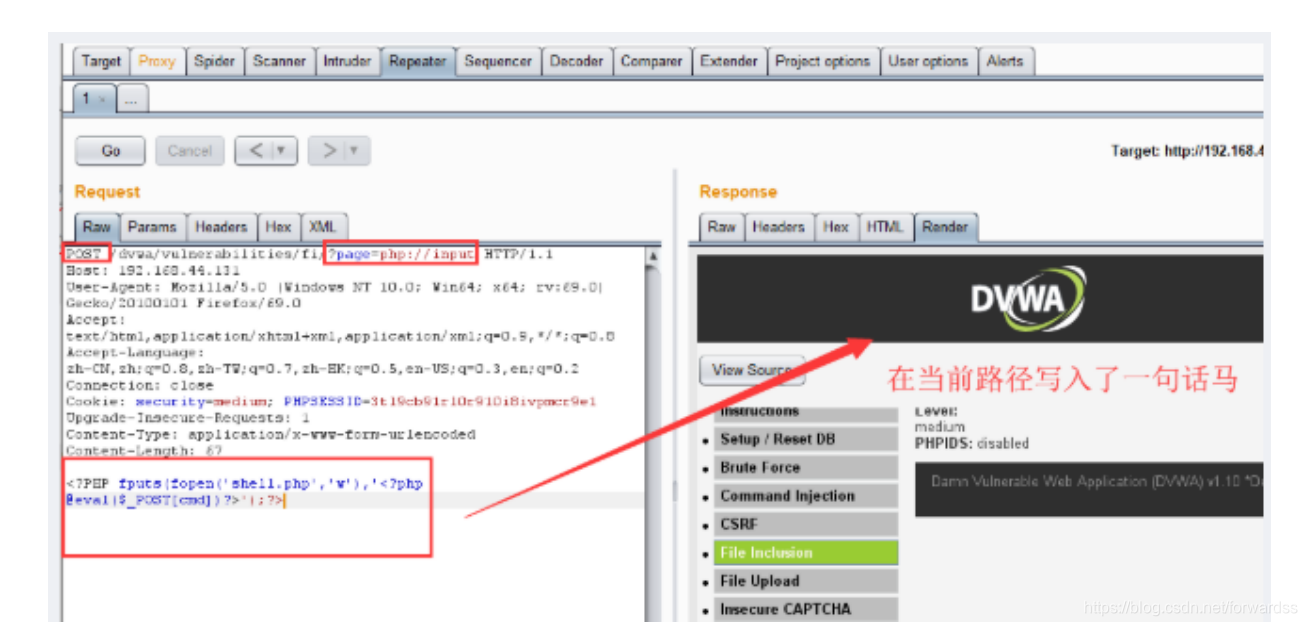The image size is (1307, 626).
Task: Switch to the Request Hex tab
Action: (x=278, y=227)
